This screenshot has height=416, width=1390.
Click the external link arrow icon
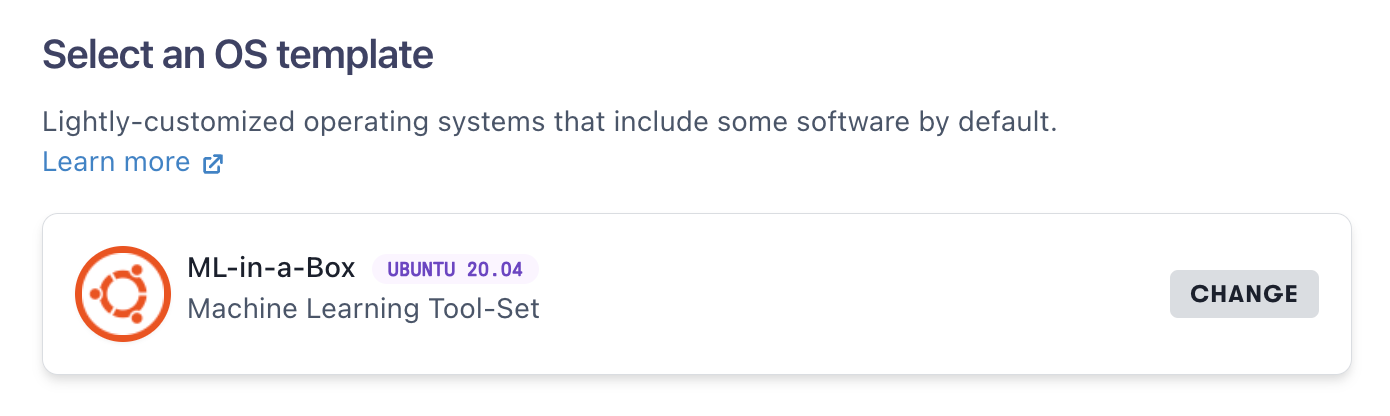(x=213, y=164)
